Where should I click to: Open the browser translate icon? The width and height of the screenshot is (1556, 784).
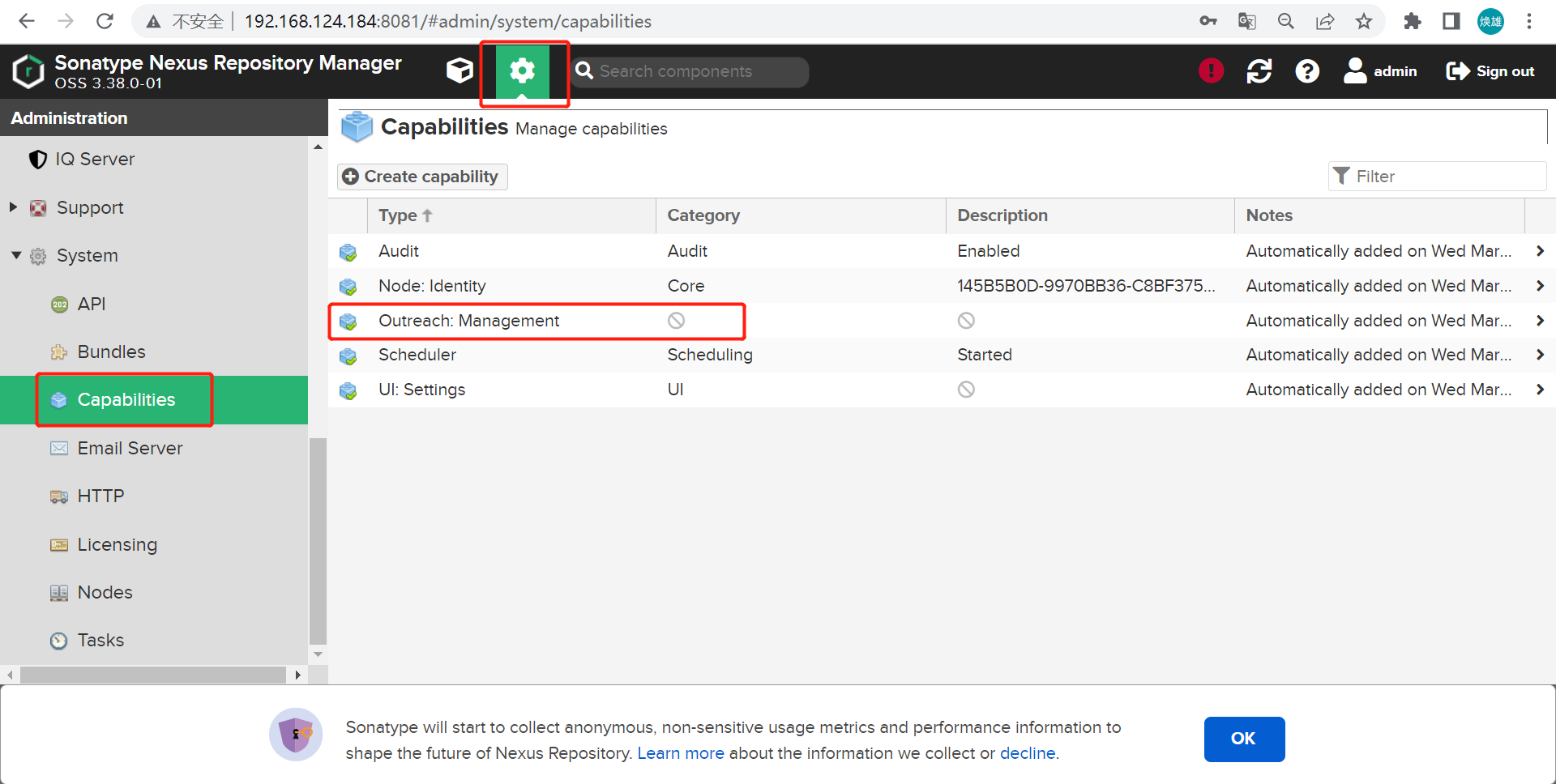[x=1247, y=21]
